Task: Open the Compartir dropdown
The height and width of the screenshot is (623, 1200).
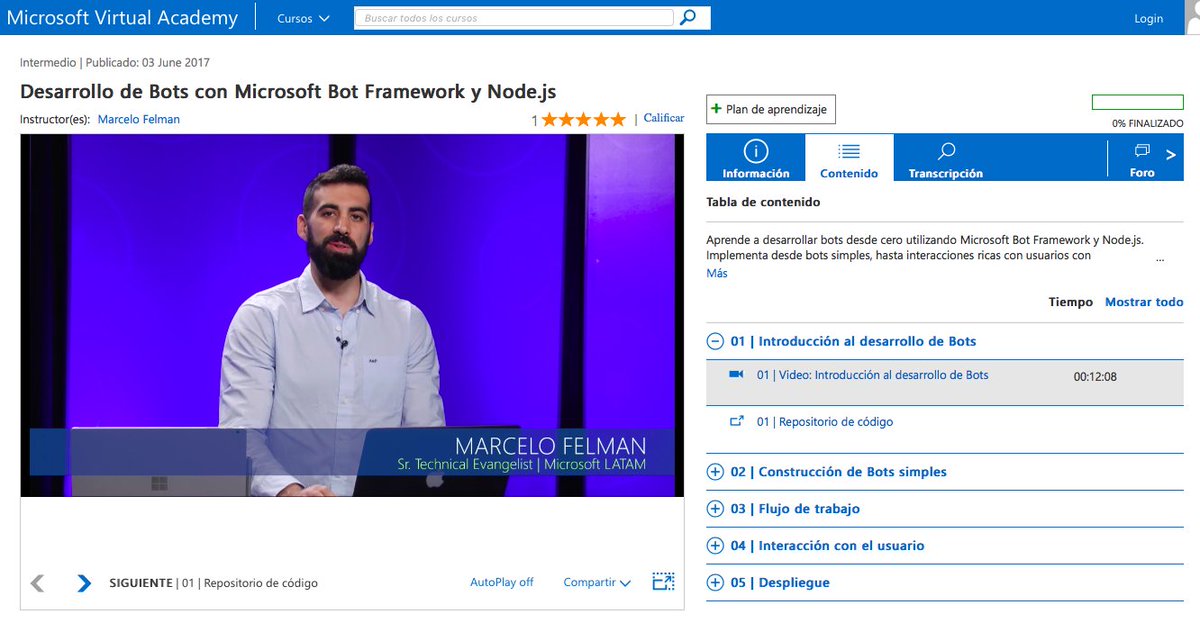Action: click(597, 582)
